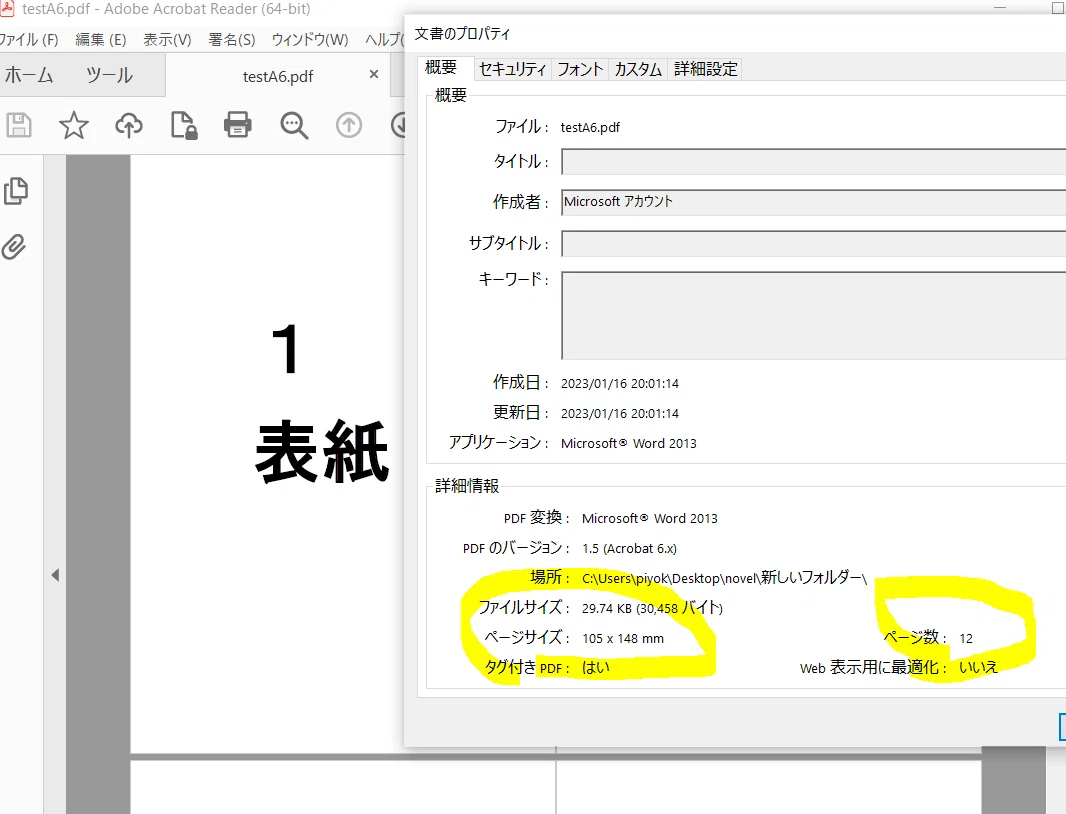Image resolution: width=1066 pixels, height=814 pixels.
Task: Switch to the カスタム tab
Action: [x=638, y=69]
